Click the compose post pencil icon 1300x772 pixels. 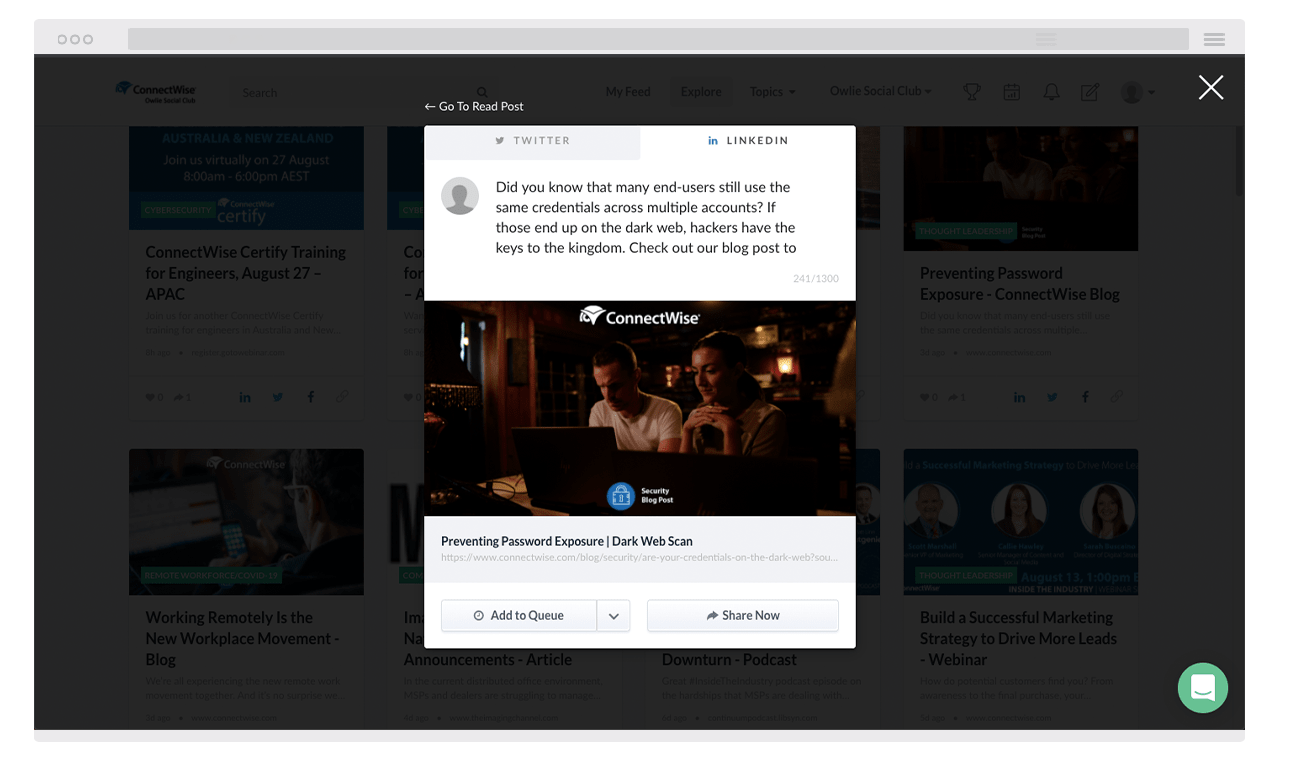click(x=1090, y=92)
